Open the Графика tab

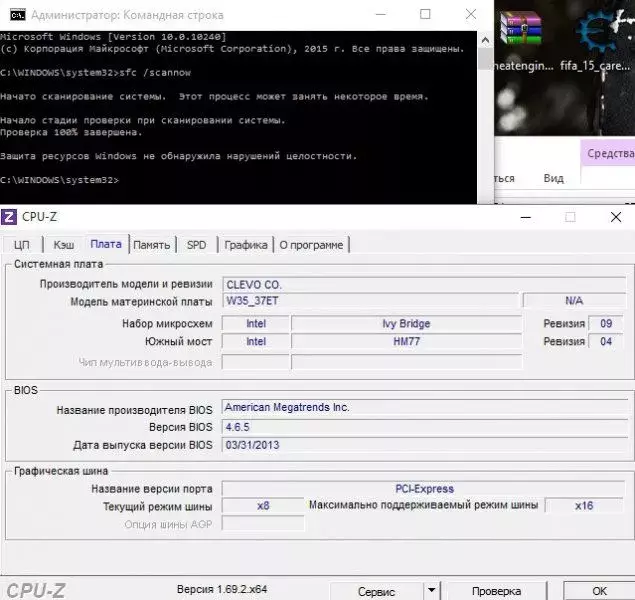point(246,245)
